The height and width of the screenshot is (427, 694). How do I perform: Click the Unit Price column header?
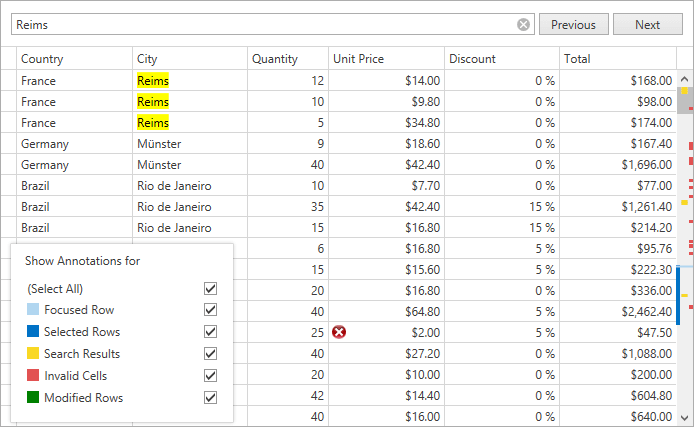point(385,59)
